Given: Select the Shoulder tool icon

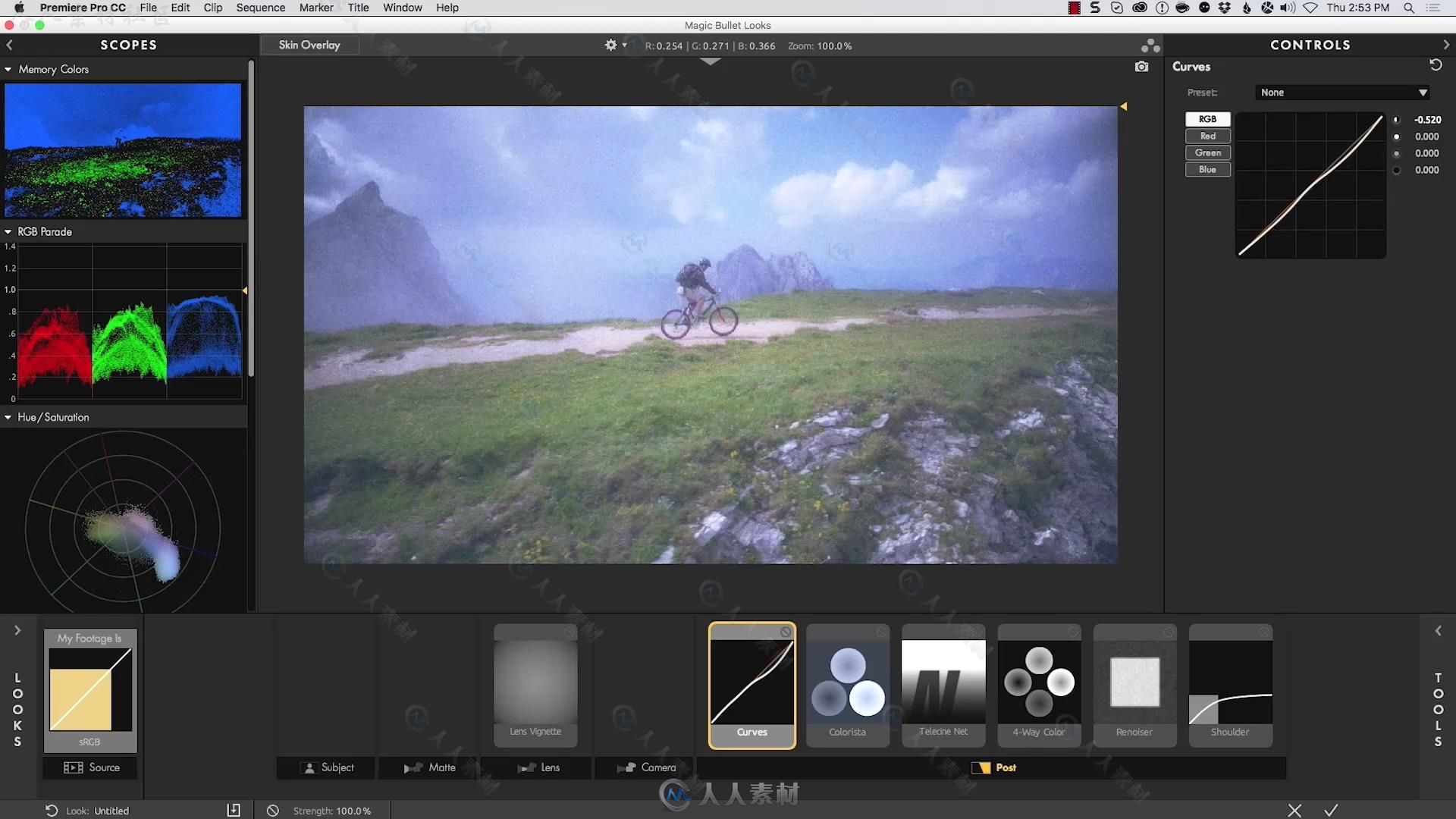Looking at the screenshot, I should [x=1229, y=683].
